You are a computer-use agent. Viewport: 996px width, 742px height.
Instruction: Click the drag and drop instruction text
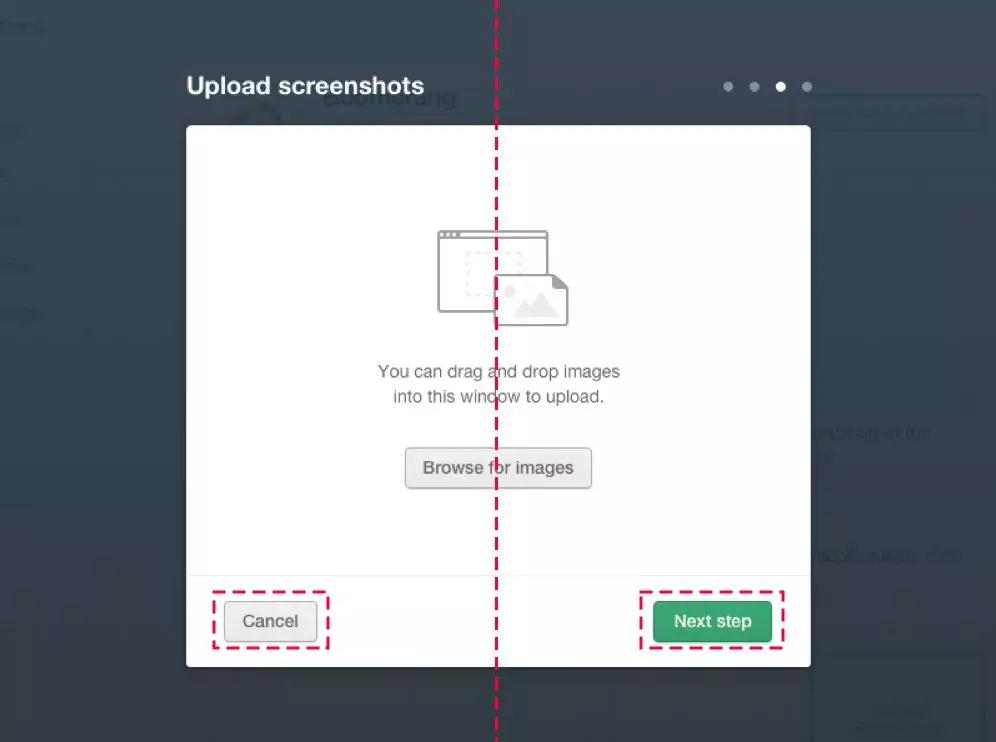[x=499, y=384]
